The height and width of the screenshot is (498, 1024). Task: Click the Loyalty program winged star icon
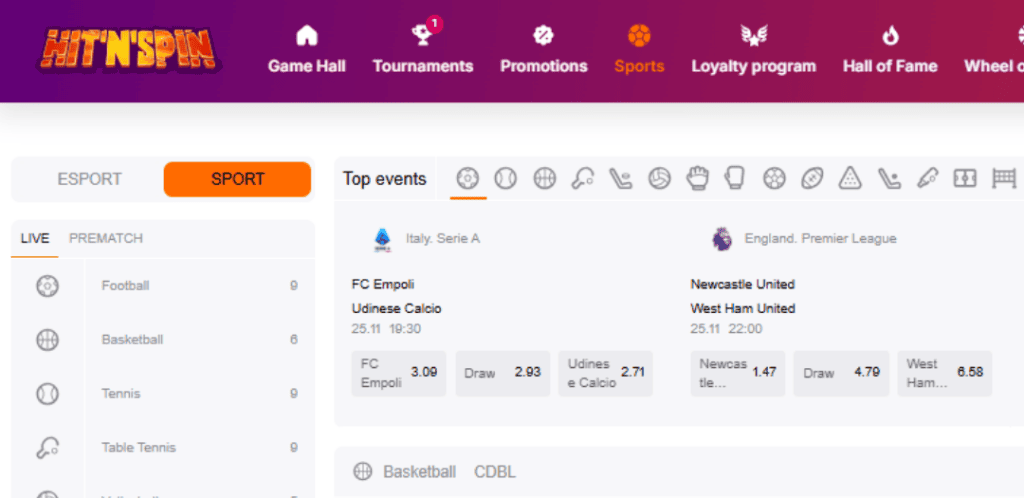pyautogui.click(x=754, y=35)
